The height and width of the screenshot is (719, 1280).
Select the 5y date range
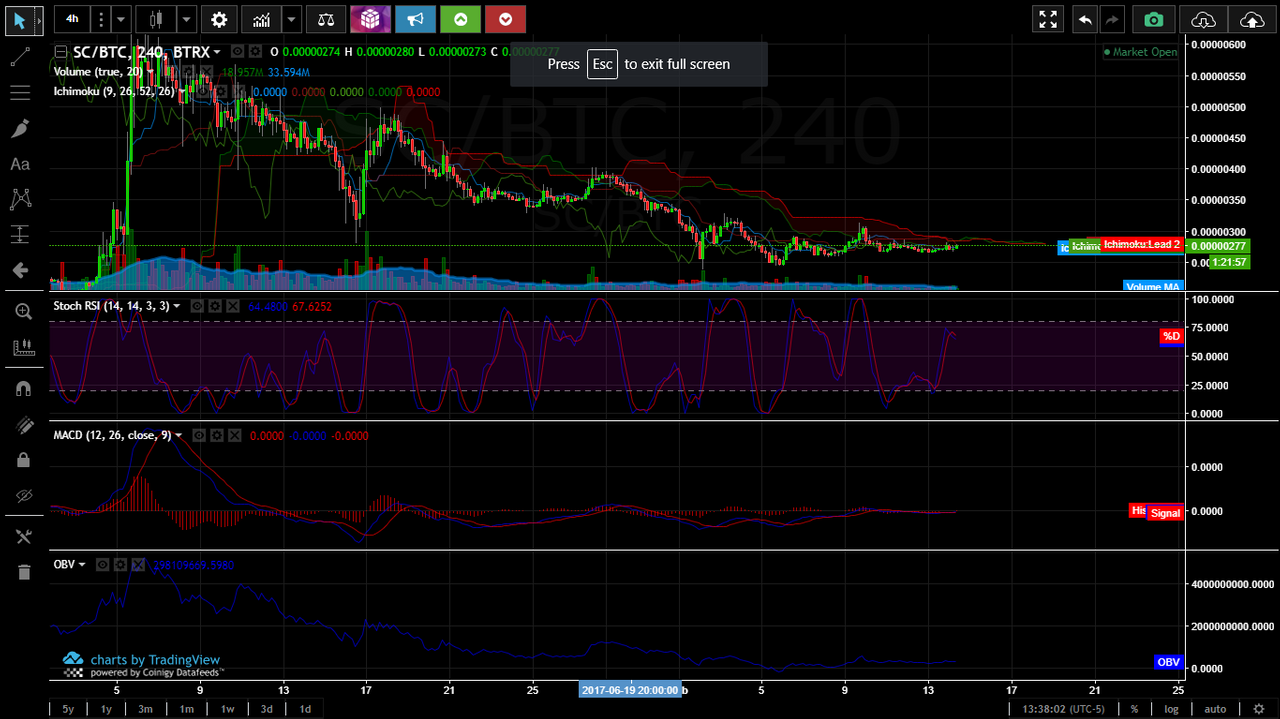click(68, 709)
